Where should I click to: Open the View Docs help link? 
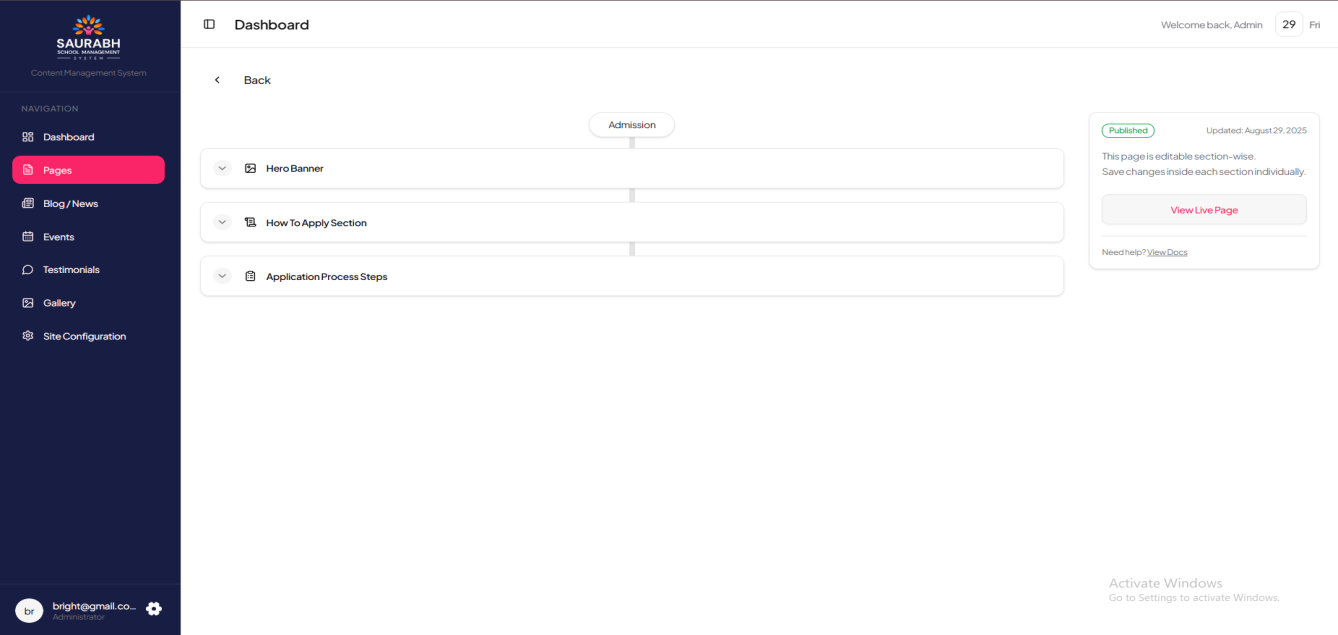(x=1167, y=252)
